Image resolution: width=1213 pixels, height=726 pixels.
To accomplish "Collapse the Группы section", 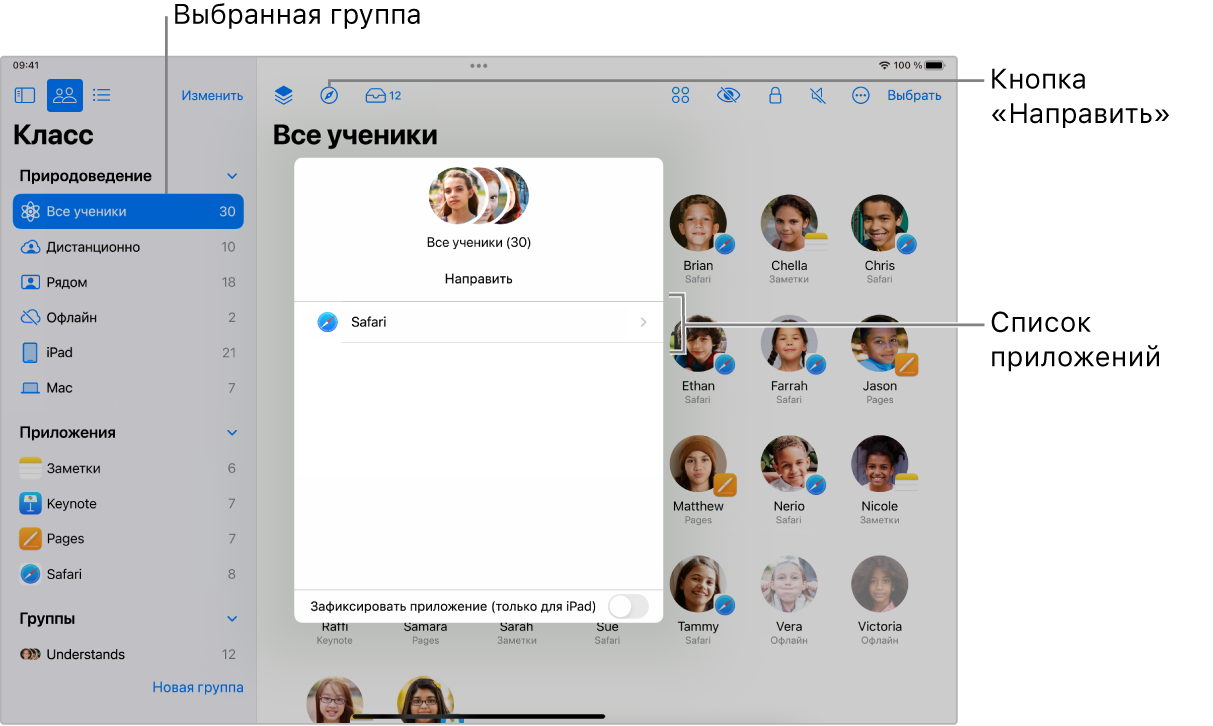I will coord(232,618).
